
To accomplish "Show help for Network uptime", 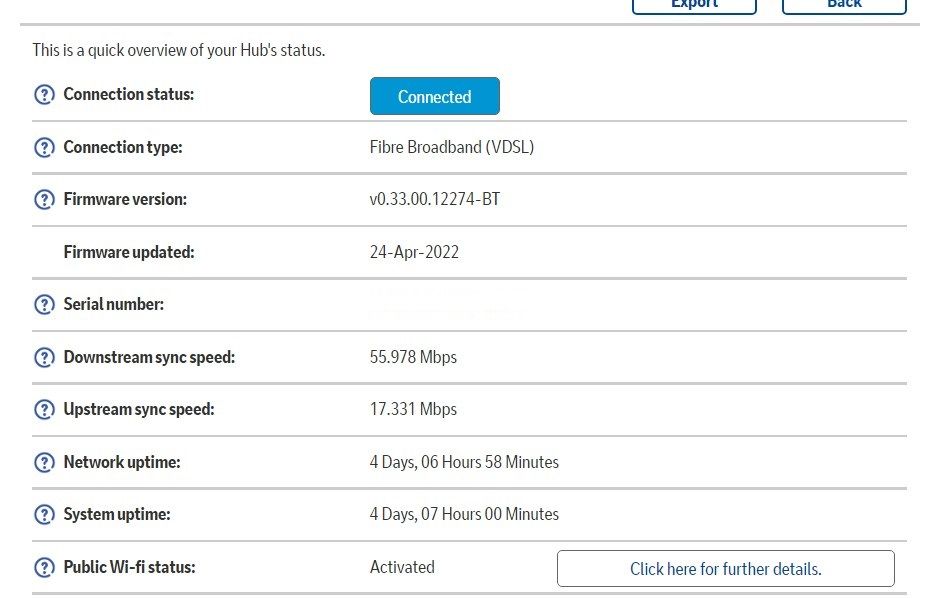I will (x=44, y=463).
